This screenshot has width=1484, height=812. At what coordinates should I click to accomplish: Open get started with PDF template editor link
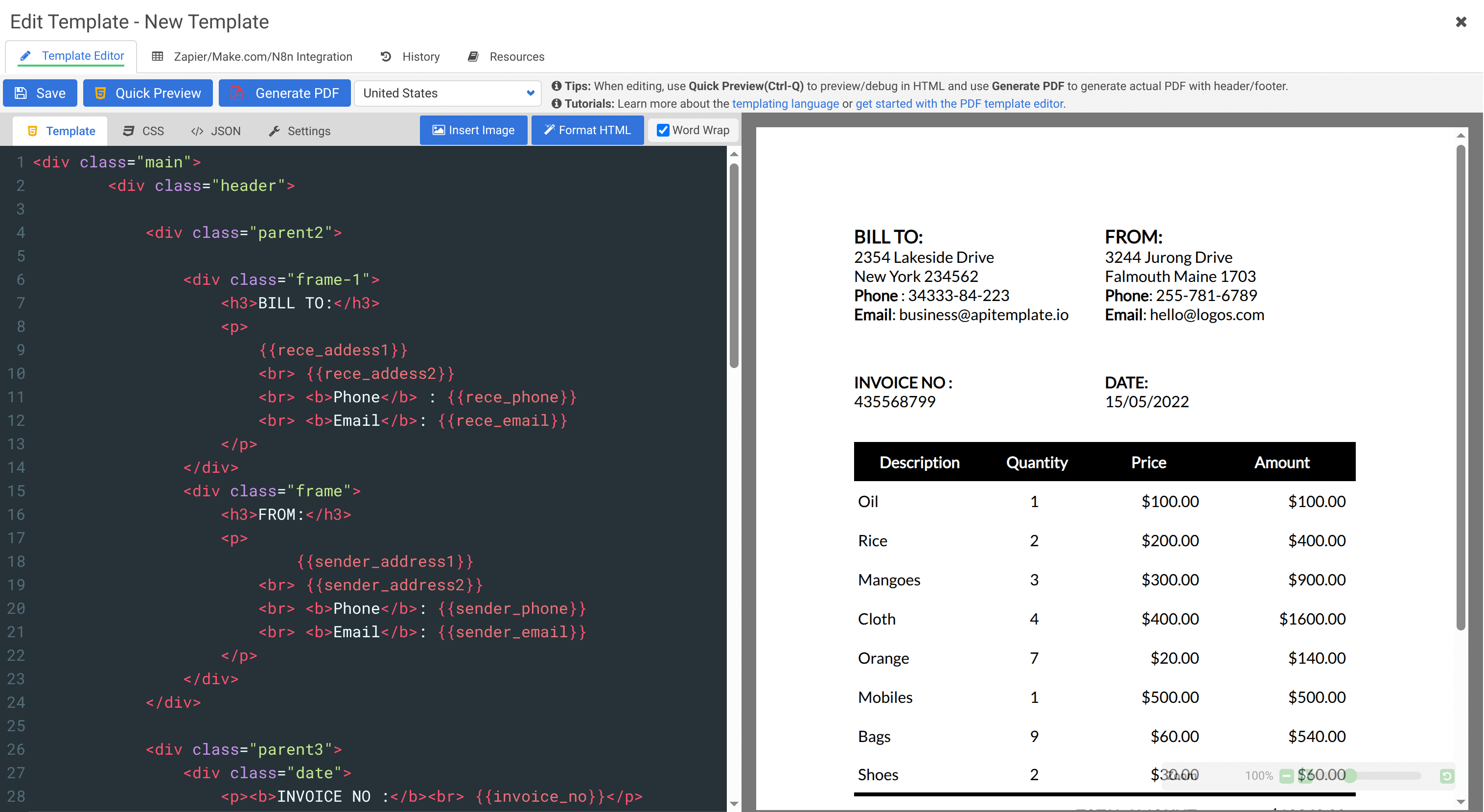[959, 104]
